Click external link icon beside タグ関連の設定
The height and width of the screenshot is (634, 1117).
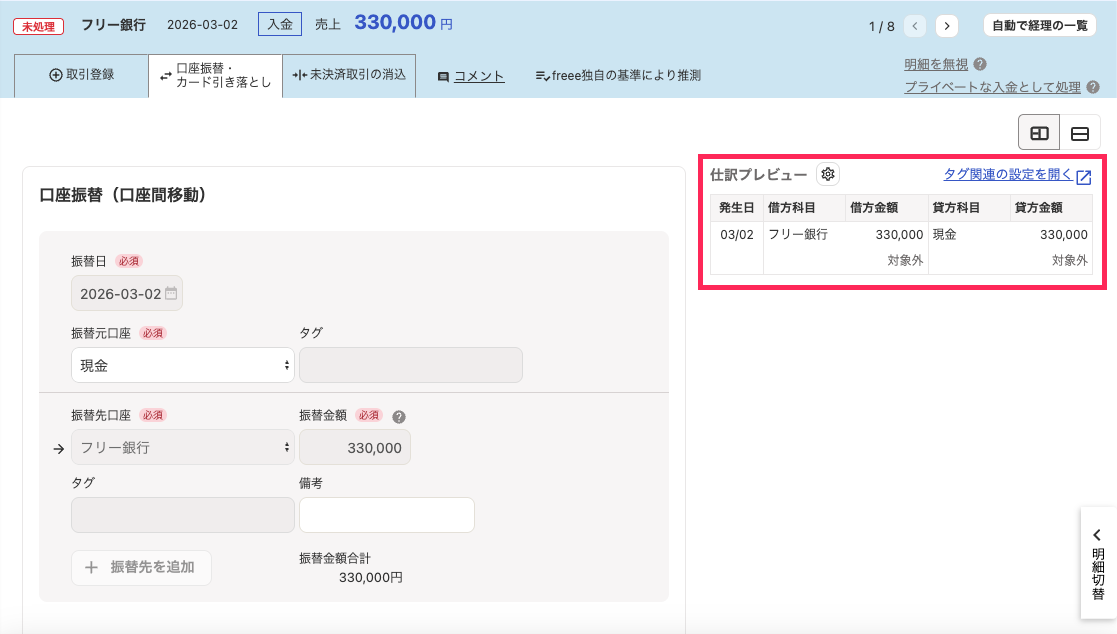1084,177
